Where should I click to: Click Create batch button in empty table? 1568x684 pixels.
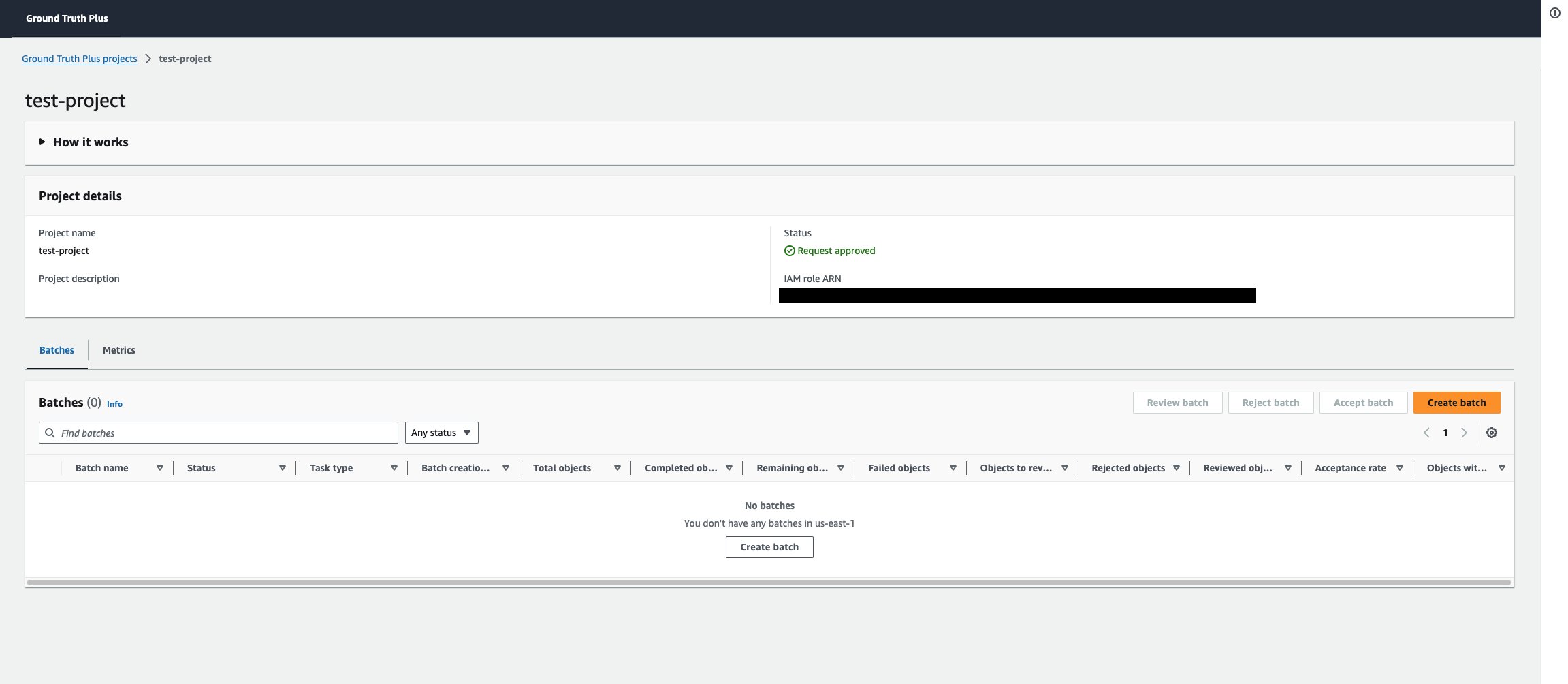[769, 547]
